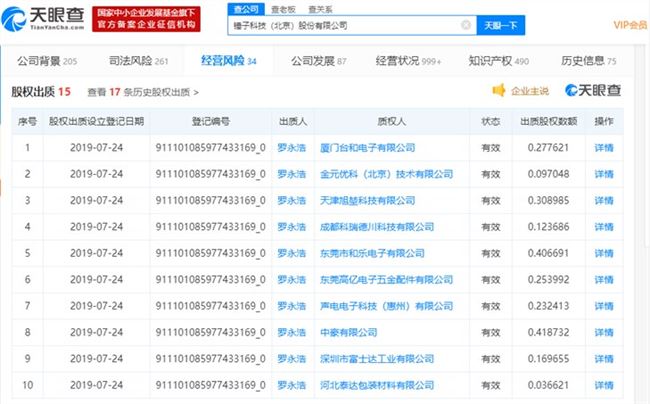Open the 历史信息 75 tab

tap(589, 61)
